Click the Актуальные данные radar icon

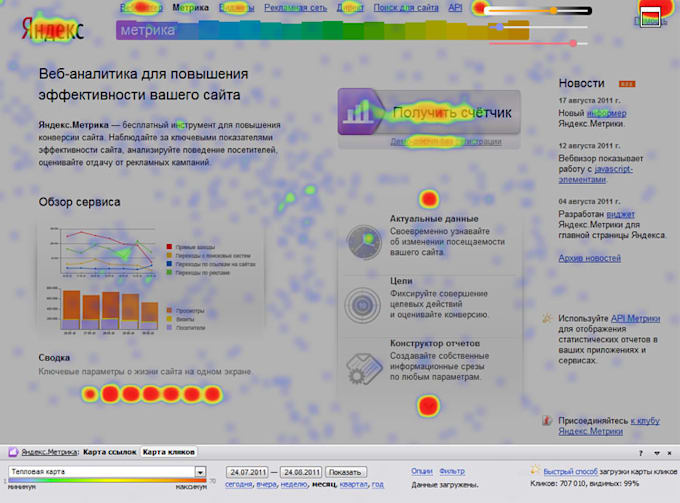361,240
